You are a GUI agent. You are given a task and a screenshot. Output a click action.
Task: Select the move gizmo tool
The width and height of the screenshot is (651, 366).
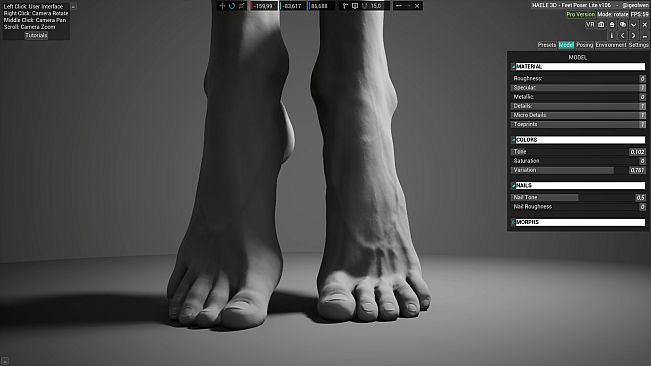222,6
